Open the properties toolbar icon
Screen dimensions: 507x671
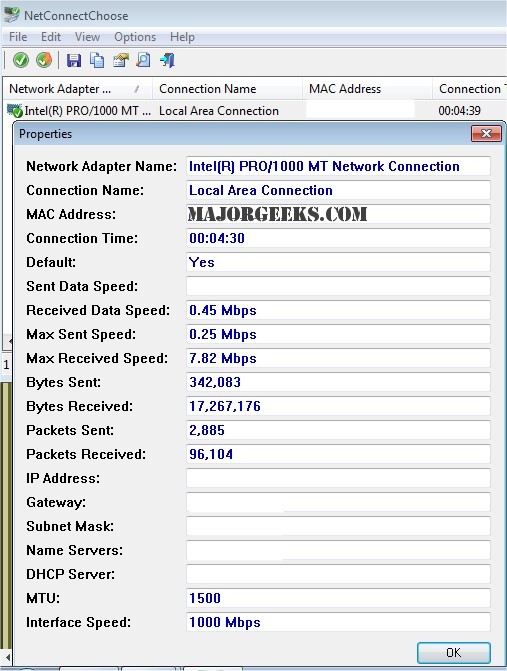pos(121,60)
